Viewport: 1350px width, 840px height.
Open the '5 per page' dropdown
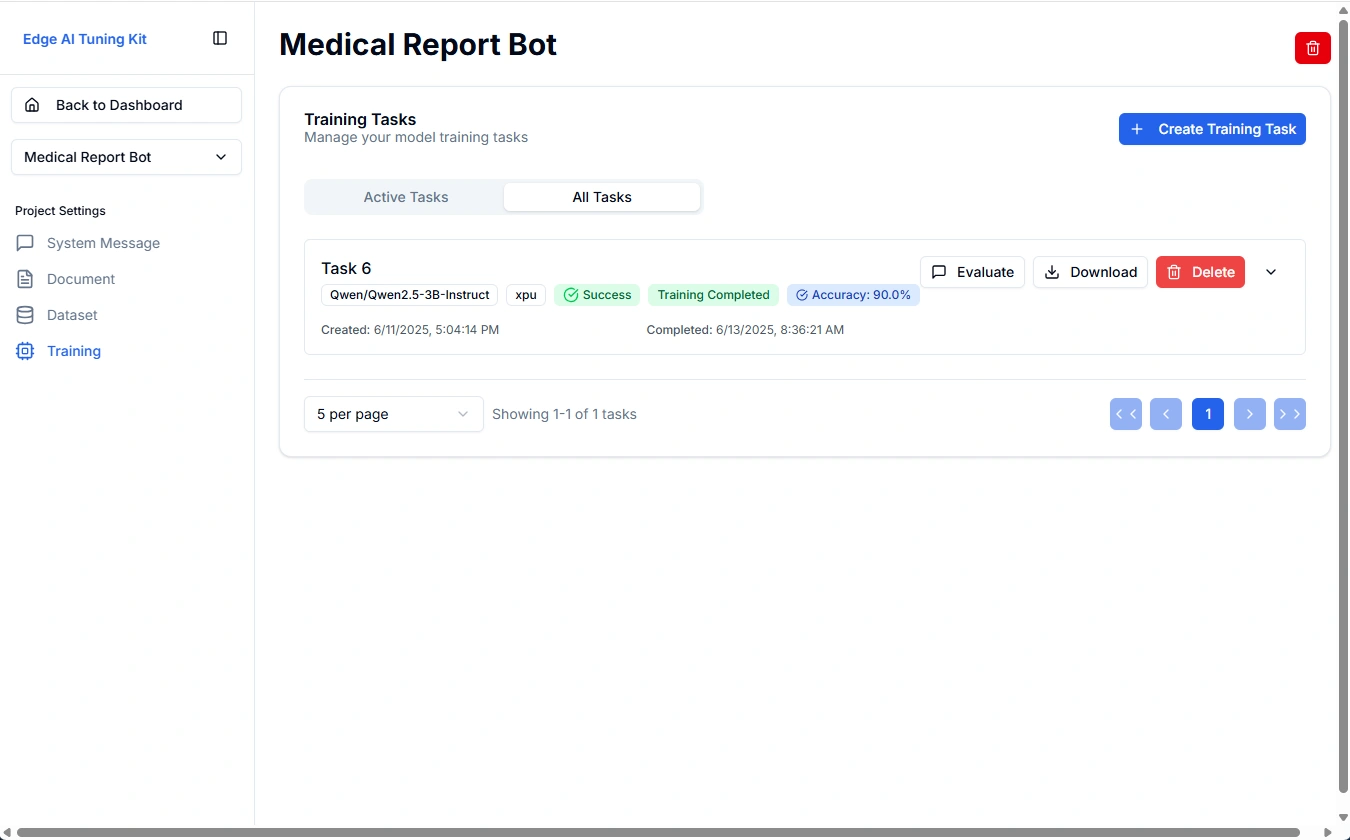point(393,413)
